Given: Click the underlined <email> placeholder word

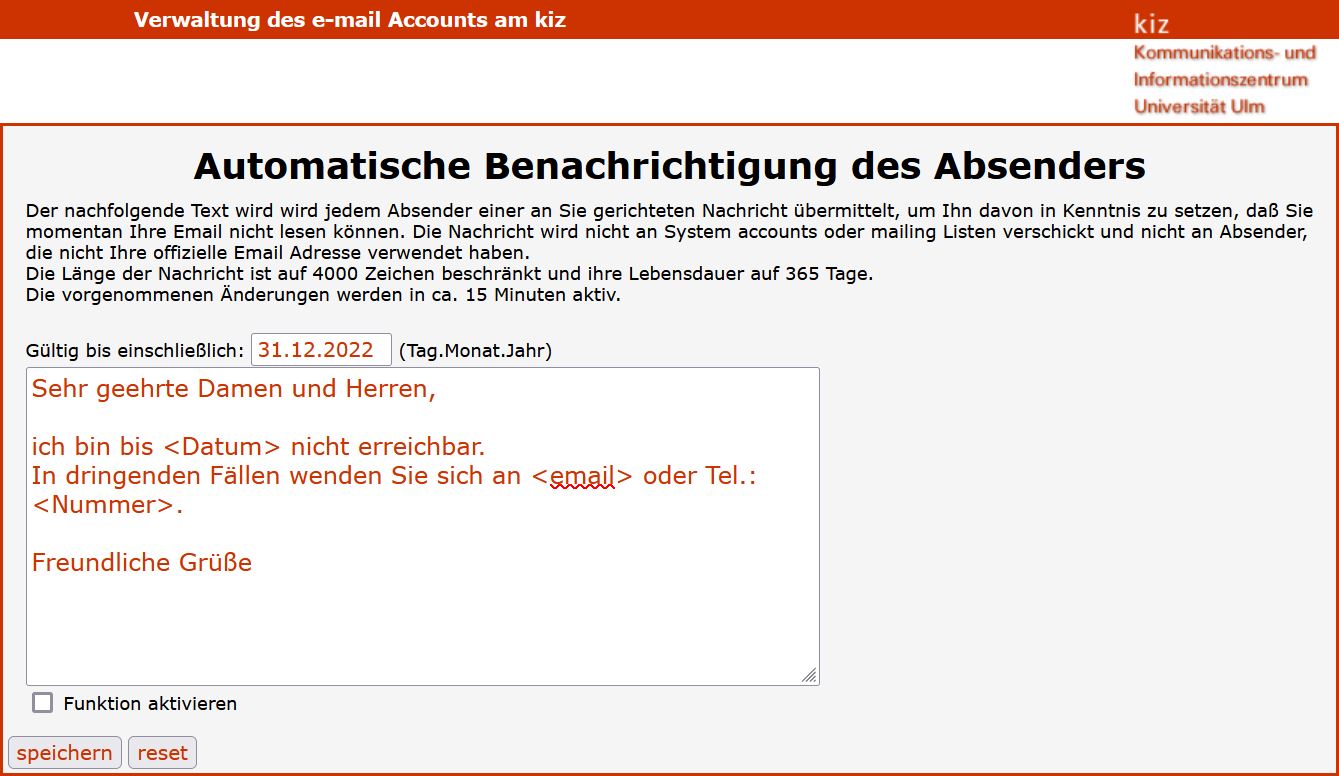Looking at the screenshot, I should 582,476.
